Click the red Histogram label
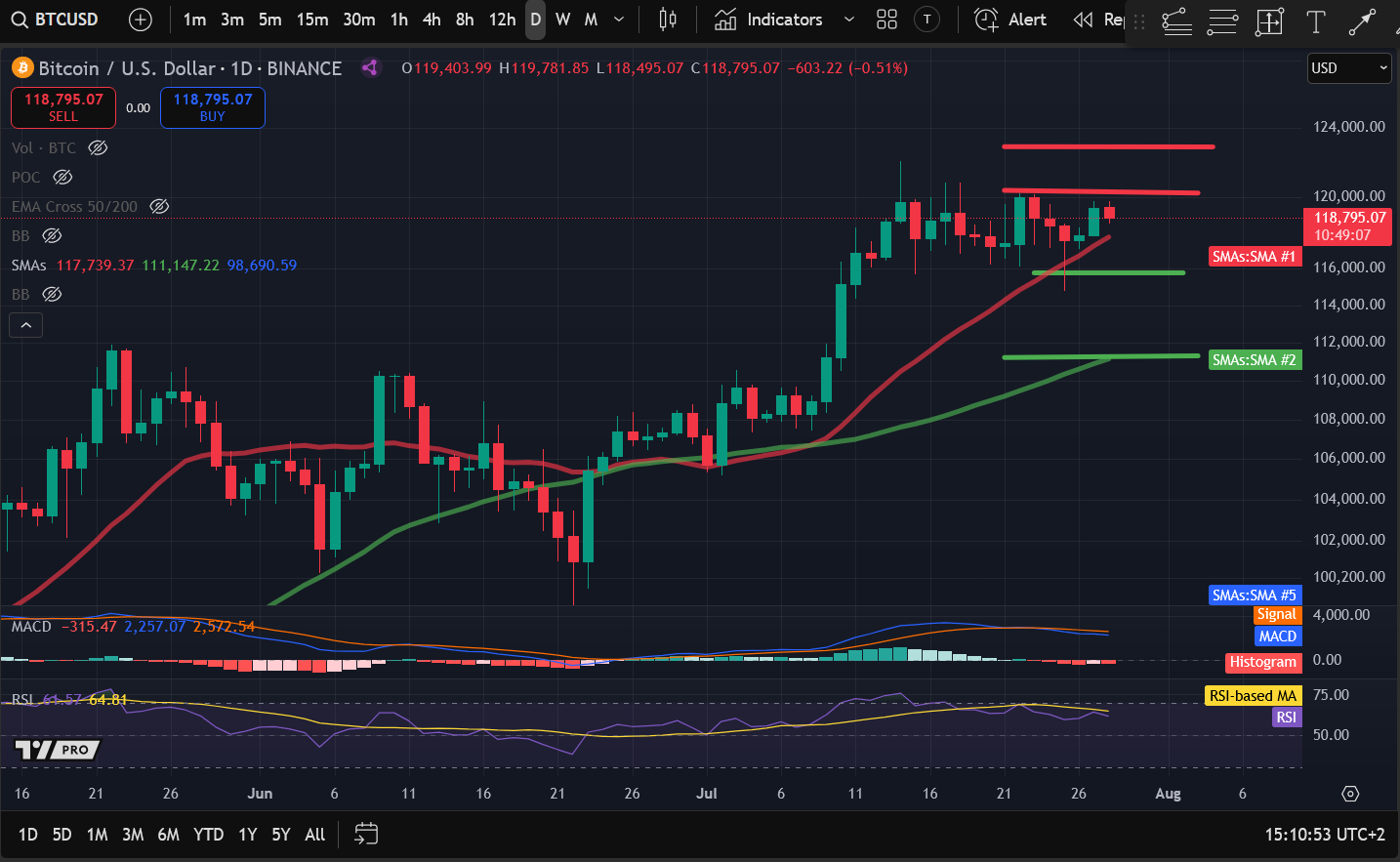This screenshot has width=1400, height=862. point(1263,662)
